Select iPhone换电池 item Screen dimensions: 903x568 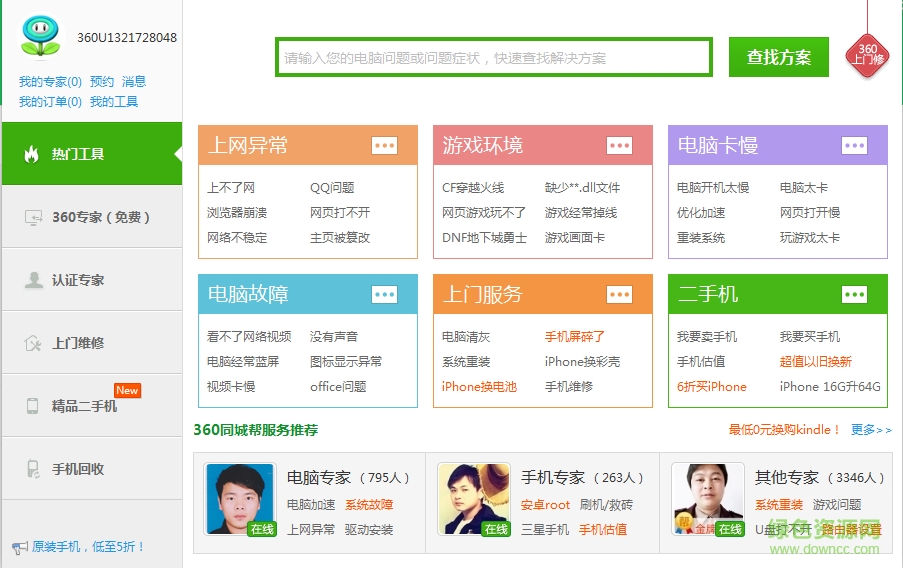tap(479, 387)
